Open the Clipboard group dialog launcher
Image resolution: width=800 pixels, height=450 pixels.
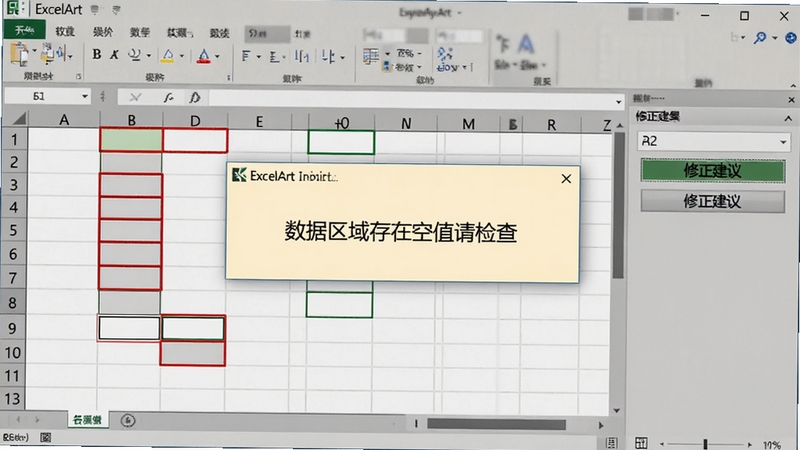point(79,77)
